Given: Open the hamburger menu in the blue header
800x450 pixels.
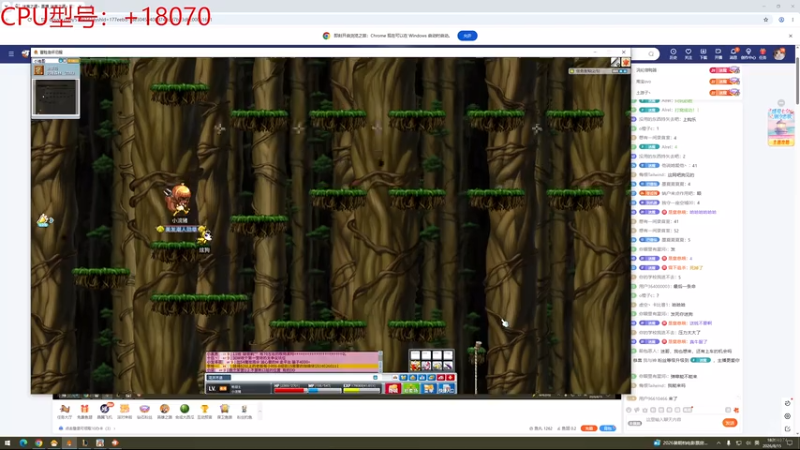Looking at the screenshot, I should [11, 54].
